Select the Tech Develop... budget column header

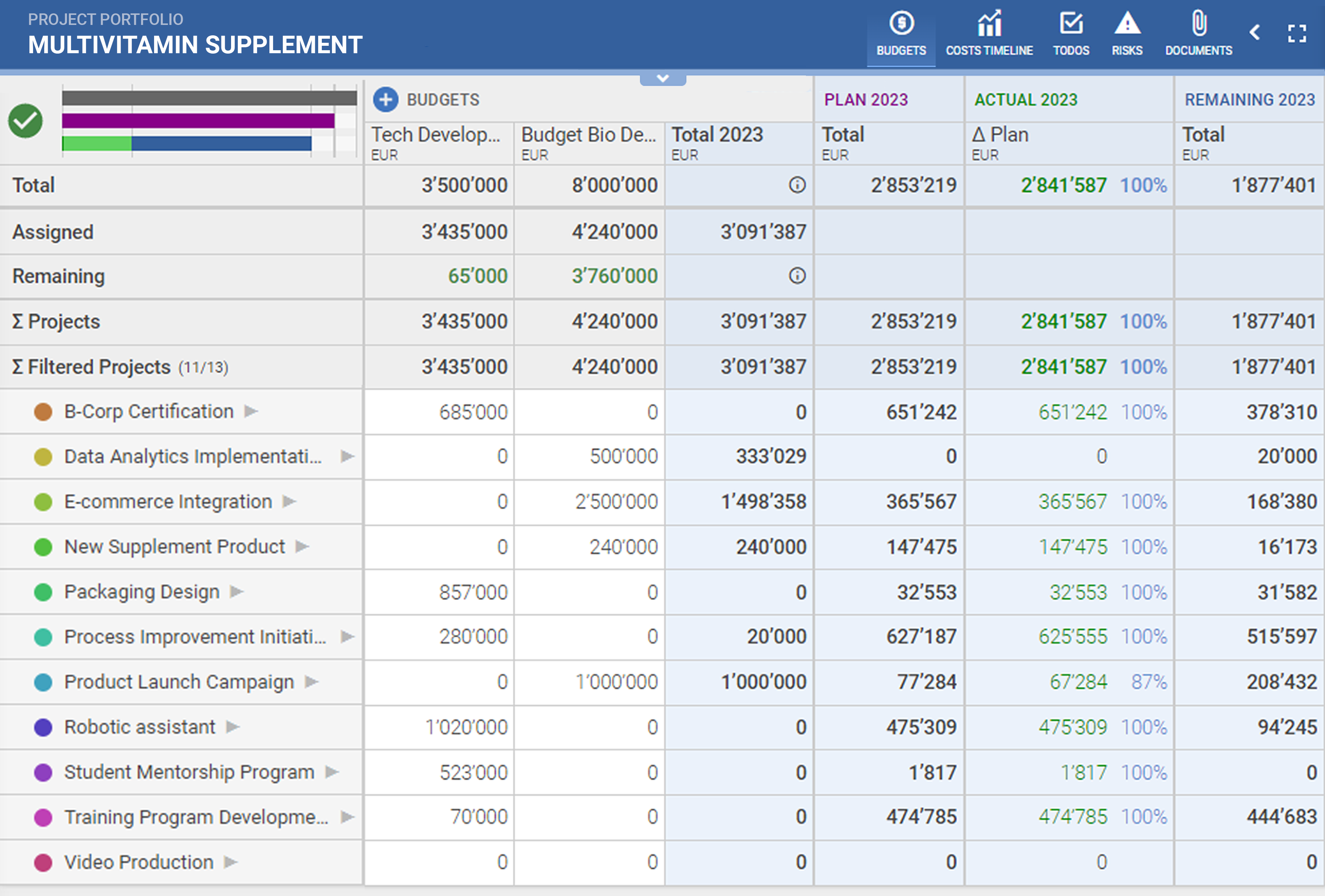click(x=439, y=144)
